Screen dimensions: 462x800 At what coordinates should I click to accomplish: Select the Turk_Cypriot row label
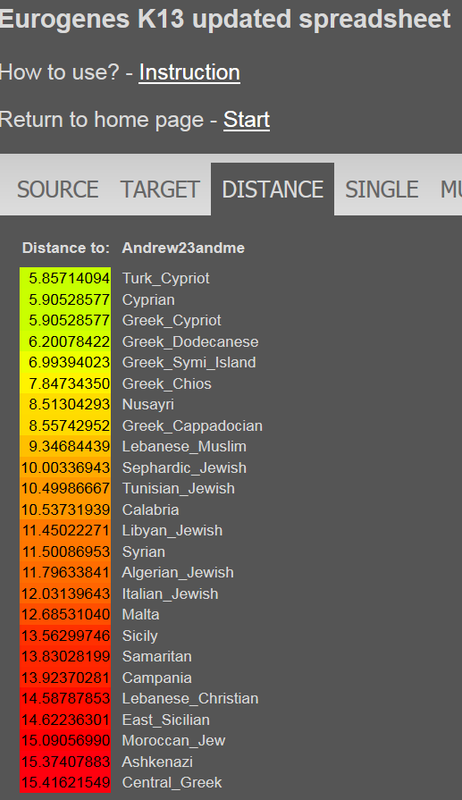(x=166, y=279)
